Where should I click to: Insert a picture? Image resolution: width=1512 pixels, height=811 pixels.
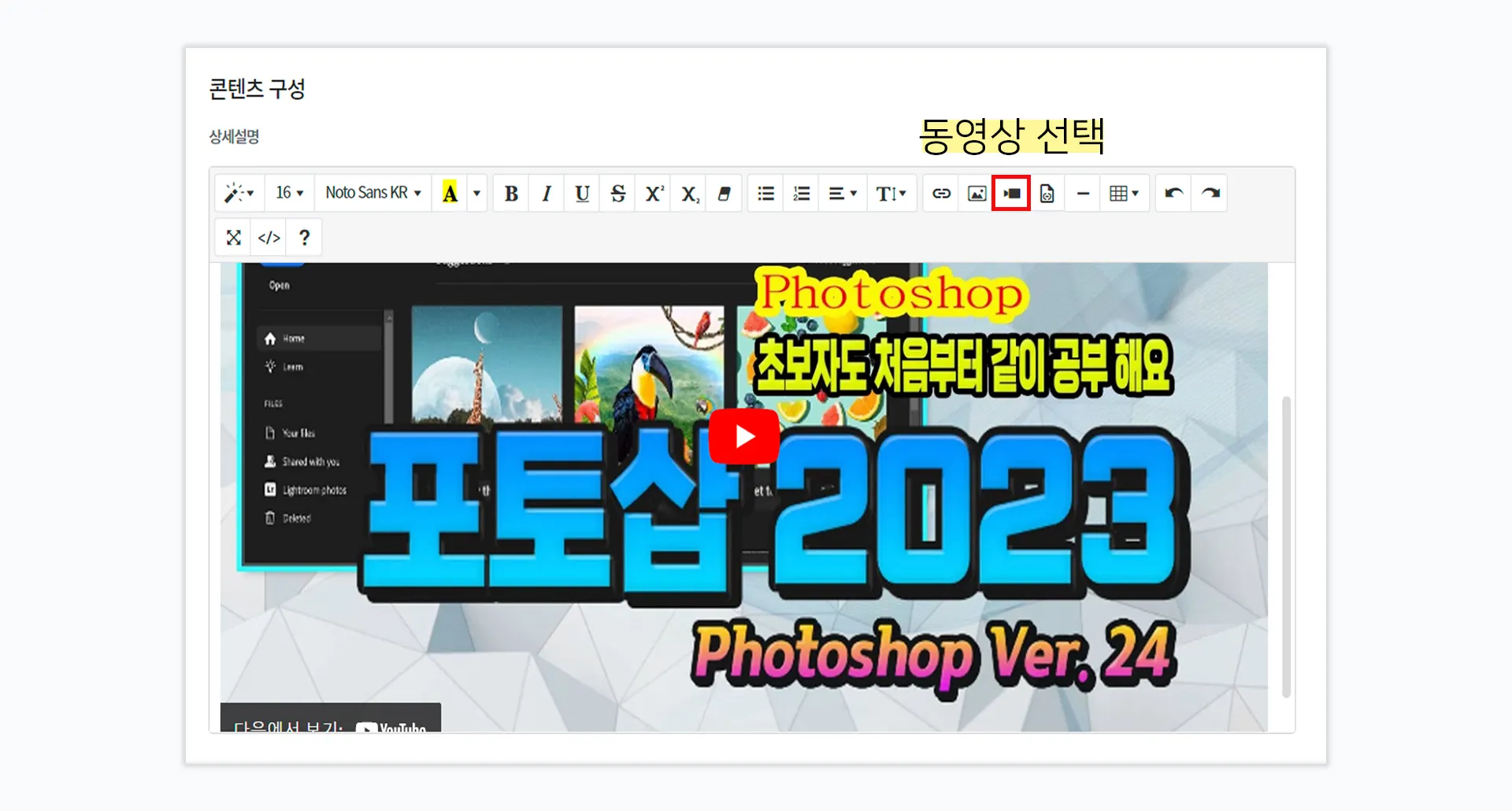coord(976,193)
